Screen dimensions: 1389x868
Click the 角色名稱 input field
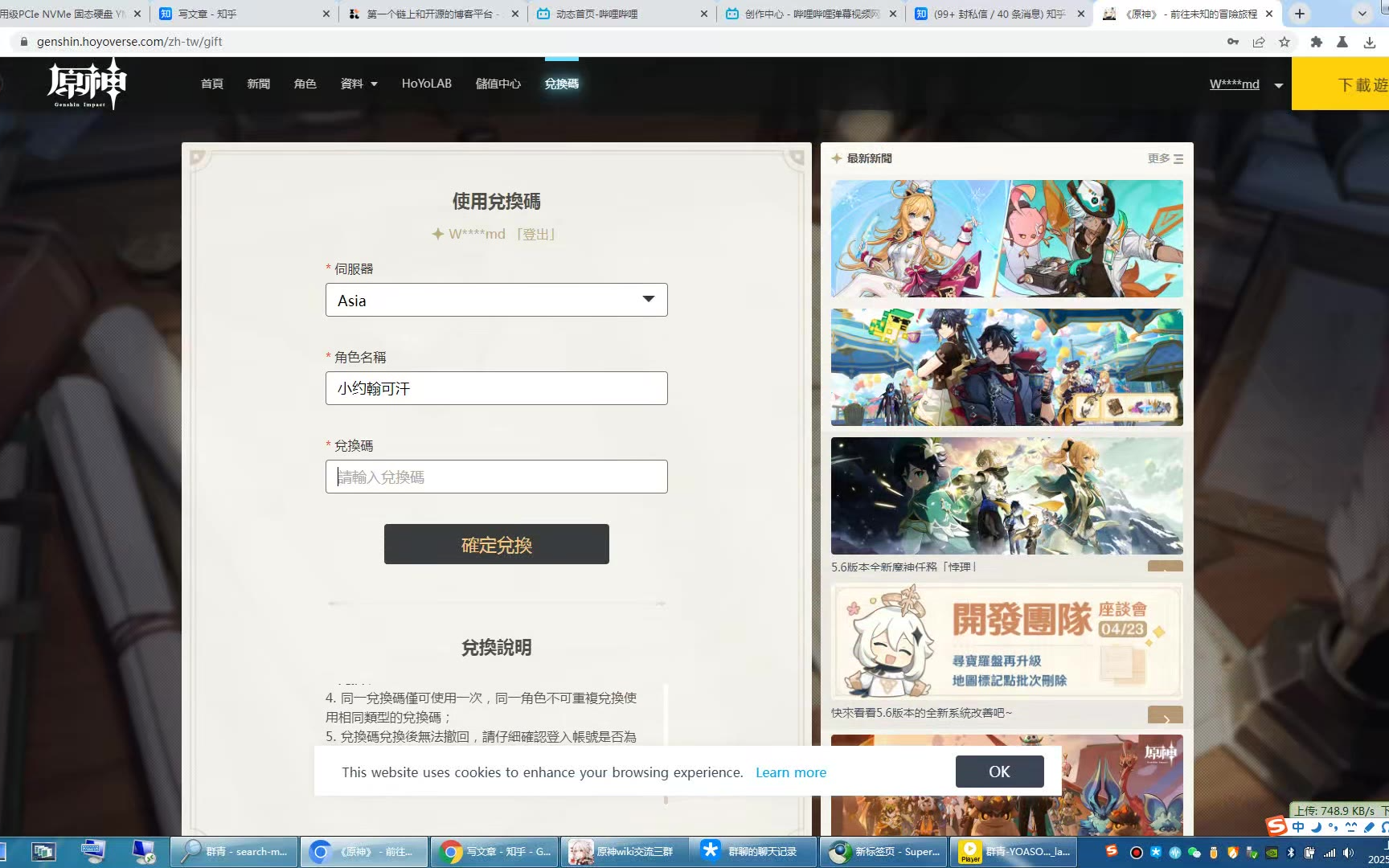click(496, 388)
